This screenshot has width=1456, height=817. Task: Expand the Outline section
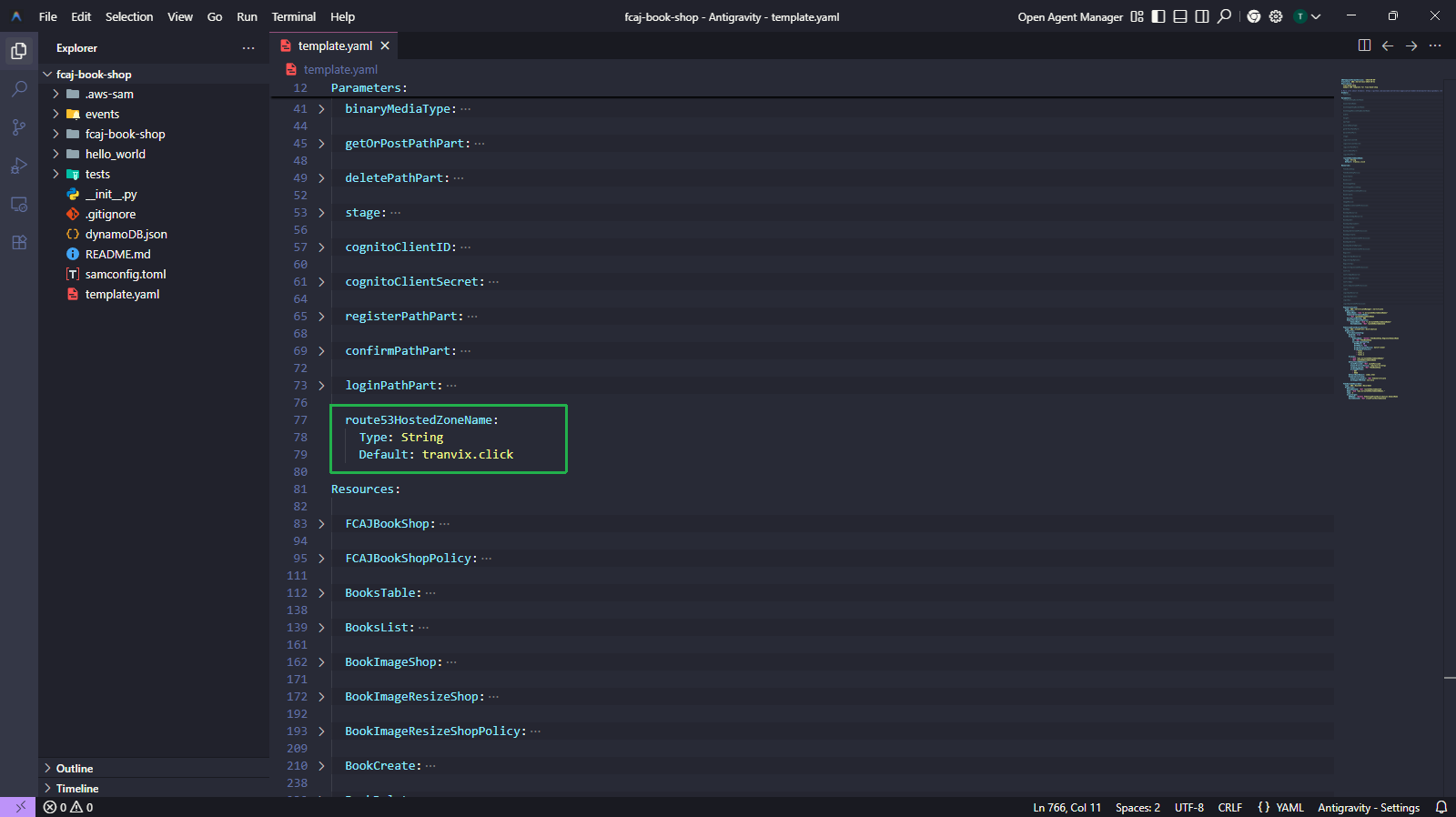click(154, 768)
